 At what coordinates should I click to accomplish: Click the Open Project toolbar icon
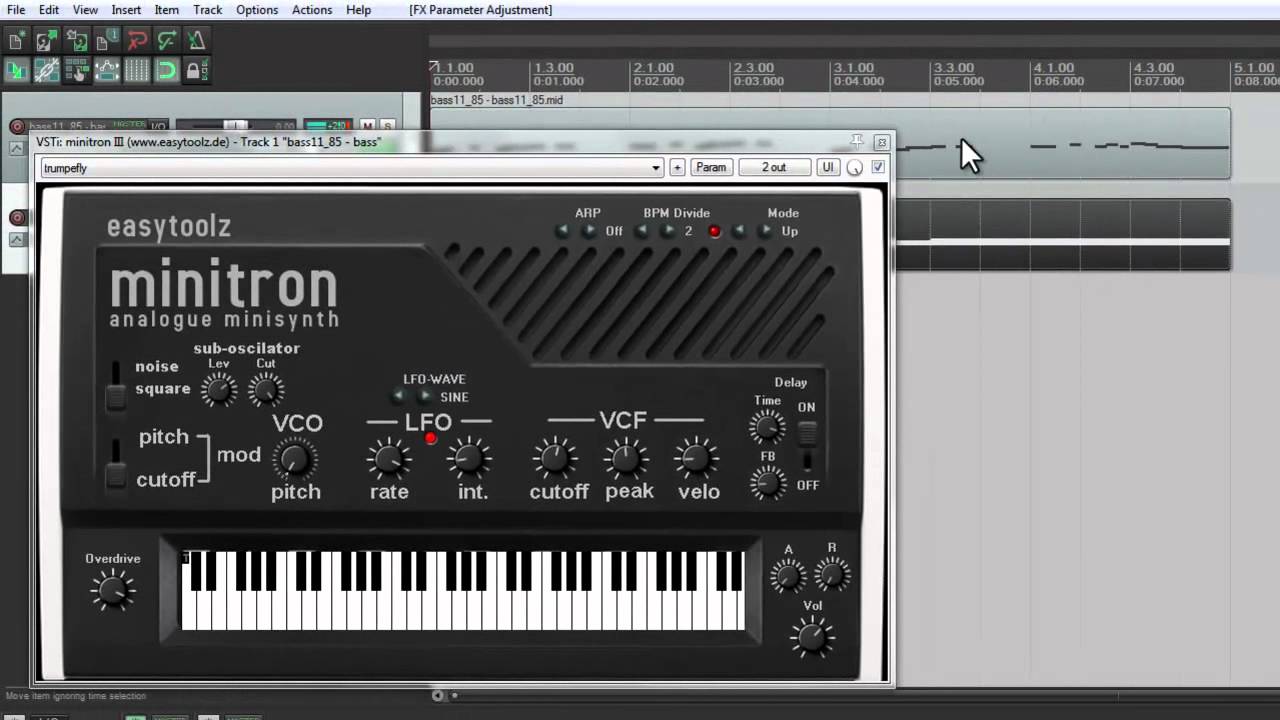click(46, 41)
